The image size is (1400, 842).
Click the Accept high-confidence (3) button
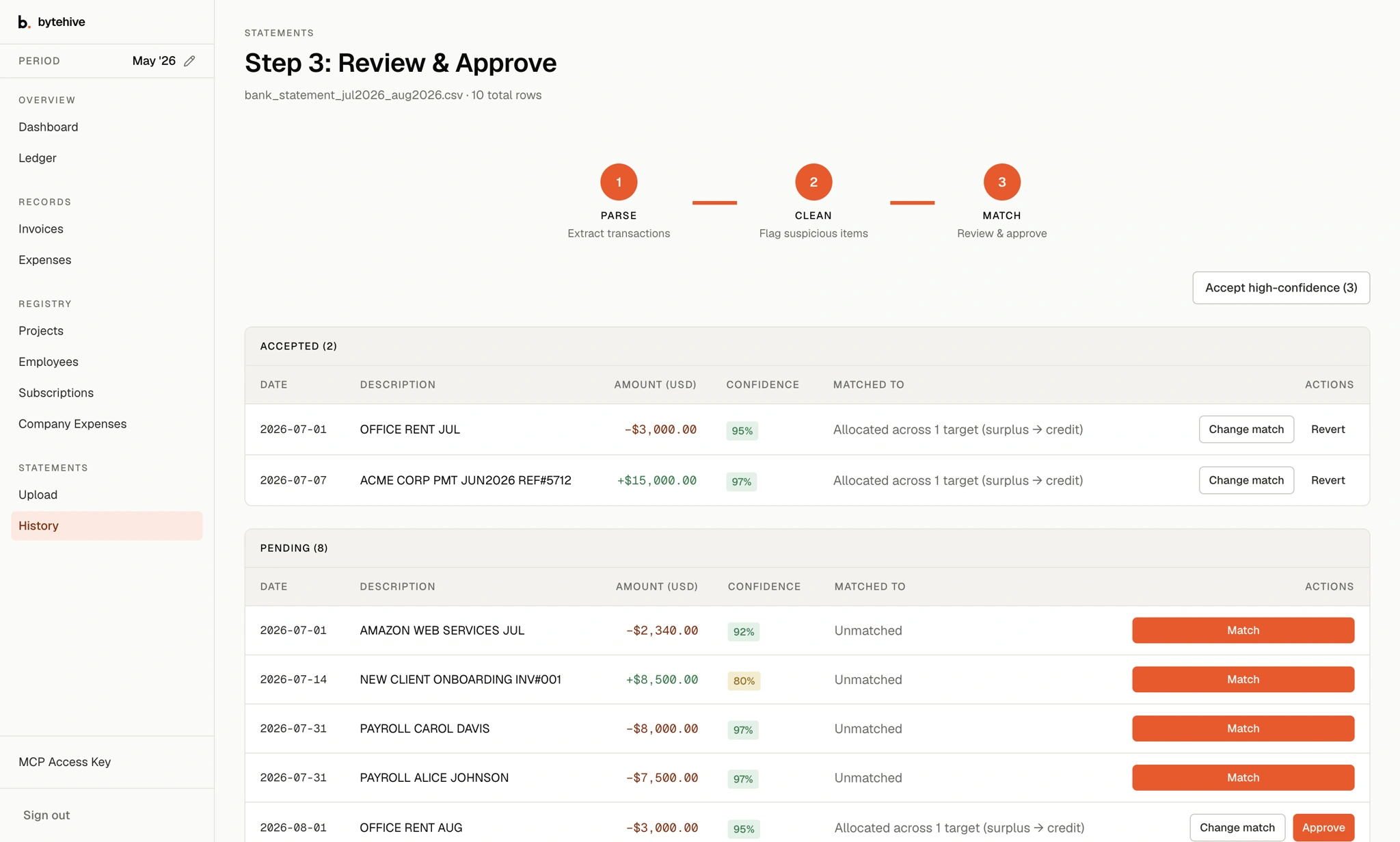[x=1281, y=288]
